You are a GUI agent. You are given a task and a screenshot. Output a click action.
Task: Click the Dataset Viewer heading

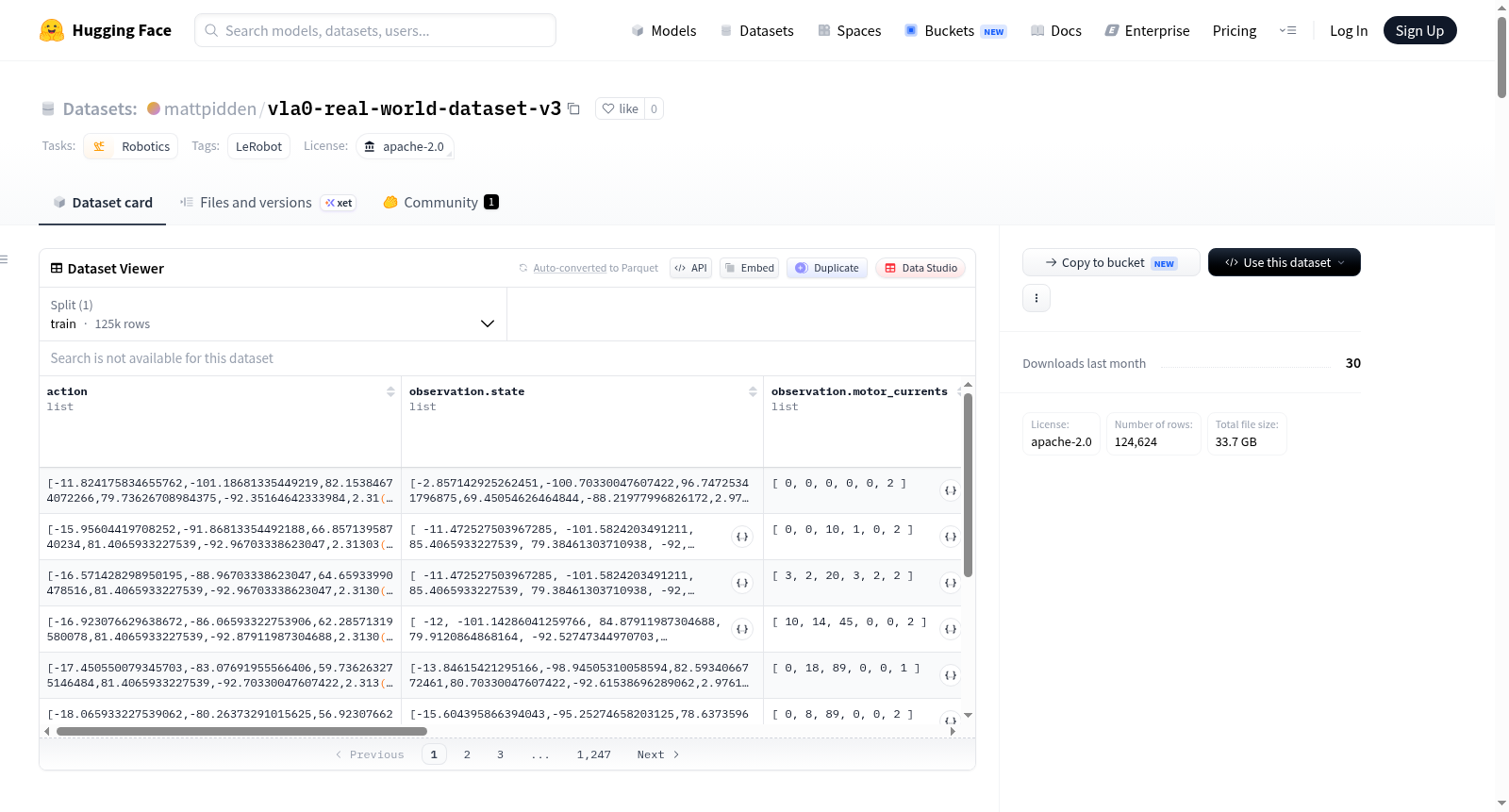[x=116, y=269]
